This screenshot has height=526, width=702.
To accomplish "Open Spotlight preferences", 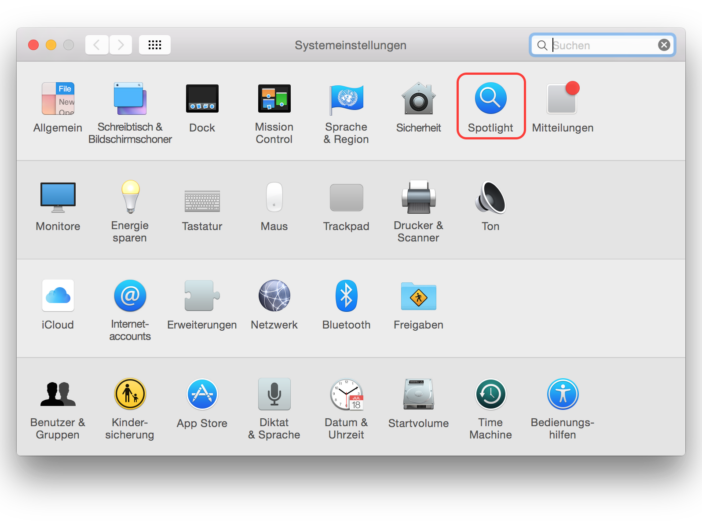I will [491, 107].
